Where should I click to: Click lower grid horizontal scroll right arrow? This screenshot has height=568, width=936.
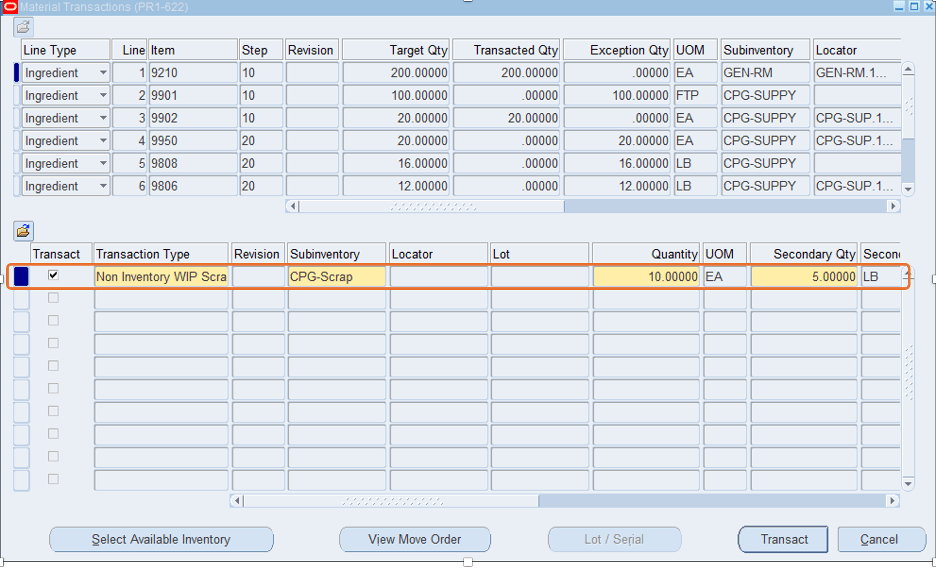coord(893,501)
